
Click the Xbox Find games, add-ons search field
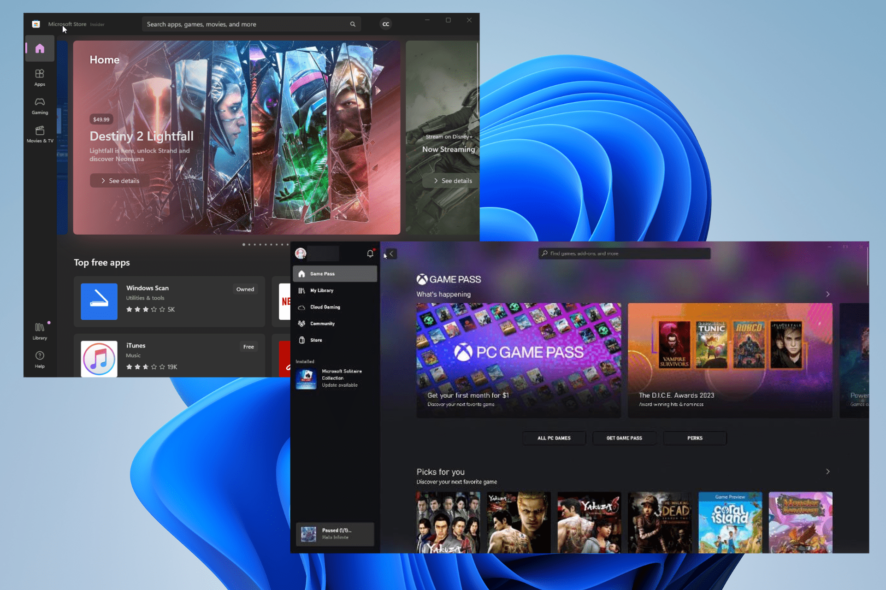pos(624,253)
